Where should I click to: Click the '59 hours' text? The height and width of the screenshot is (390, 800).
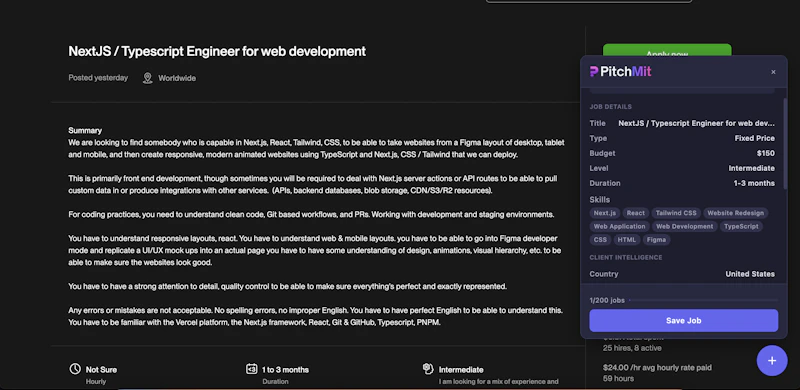pos(618,379)
